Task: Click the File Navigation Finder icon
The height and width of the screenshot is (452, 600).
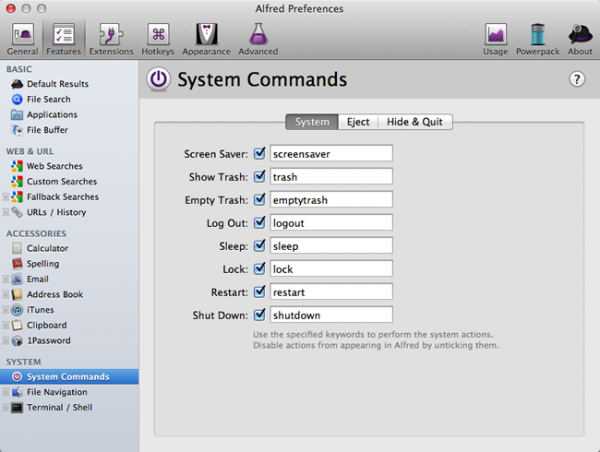Action: click(17, 392)
